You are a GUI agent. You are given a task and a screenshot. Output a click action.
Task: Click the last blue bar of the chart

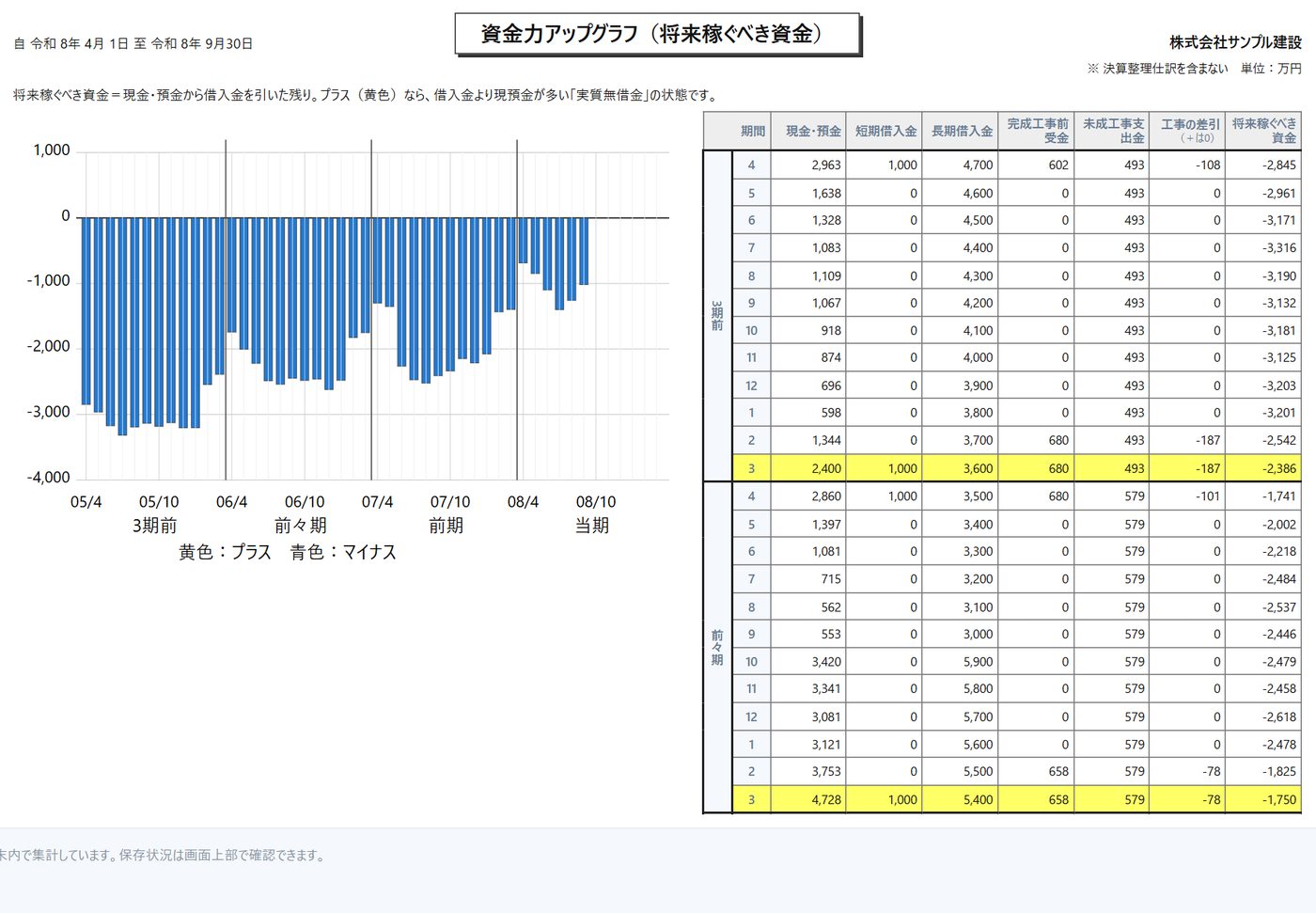584,251
